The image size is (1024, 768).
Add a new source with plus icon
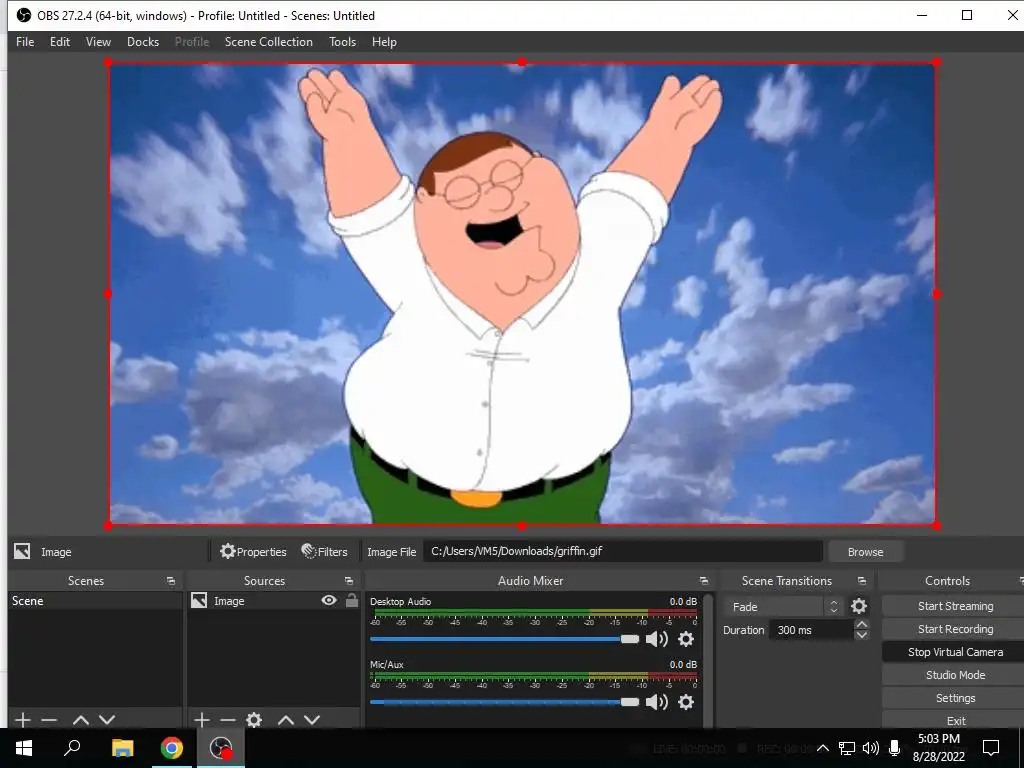pyautogui.click(x=202, y=720)
